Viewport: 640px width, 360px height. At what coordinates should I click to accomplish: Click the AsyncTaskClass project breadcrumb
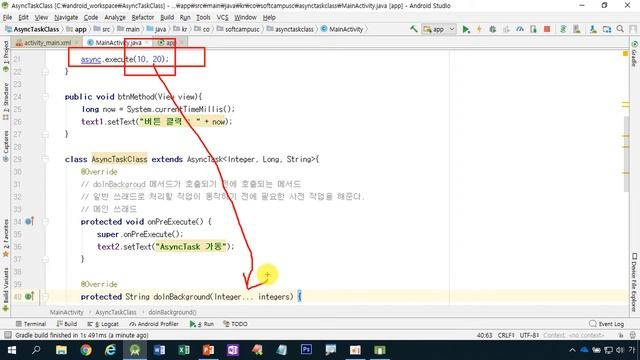click(x=32, y=29)
